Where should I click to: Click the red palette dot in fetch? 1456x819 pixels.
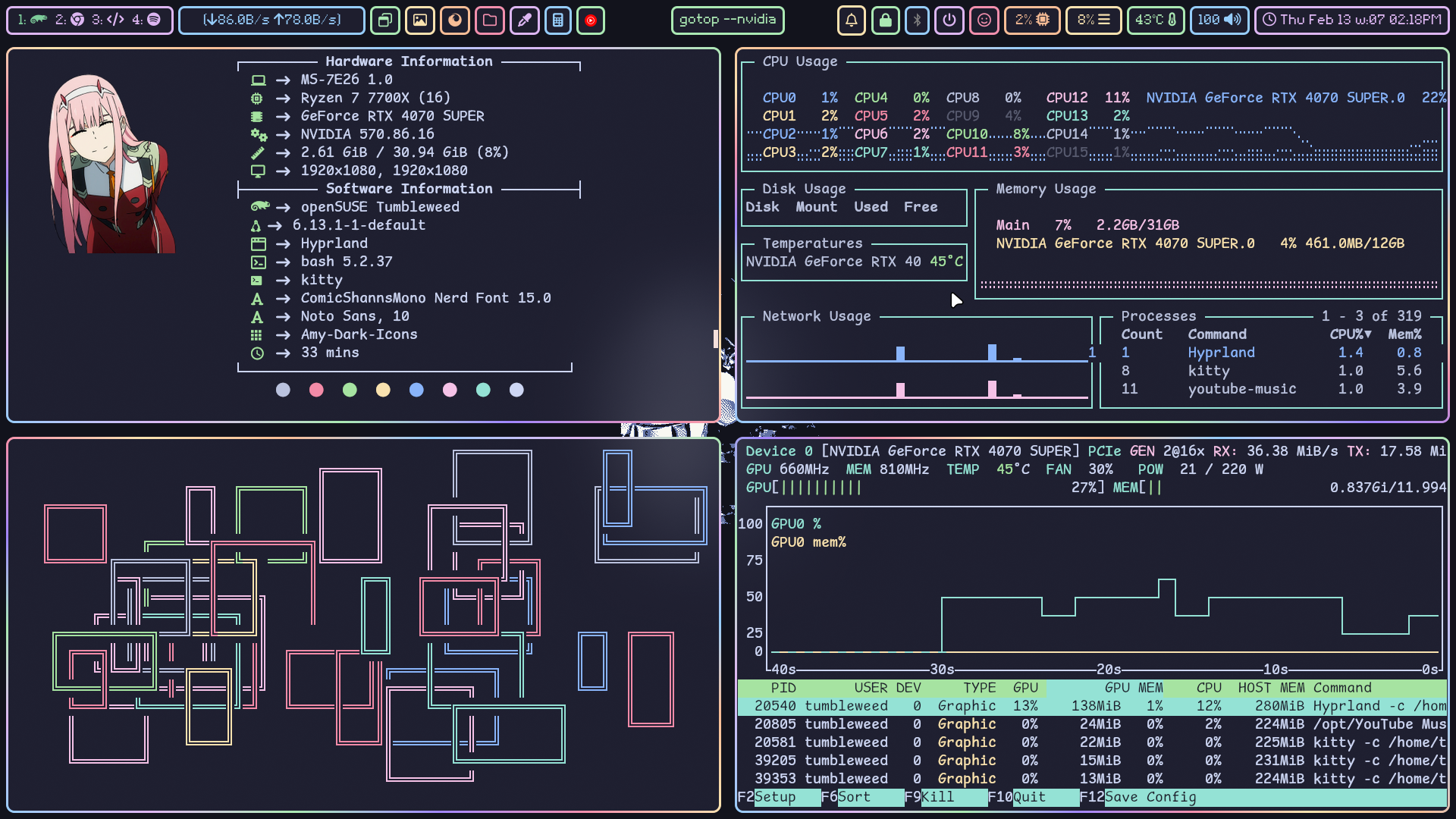(316, 390)
